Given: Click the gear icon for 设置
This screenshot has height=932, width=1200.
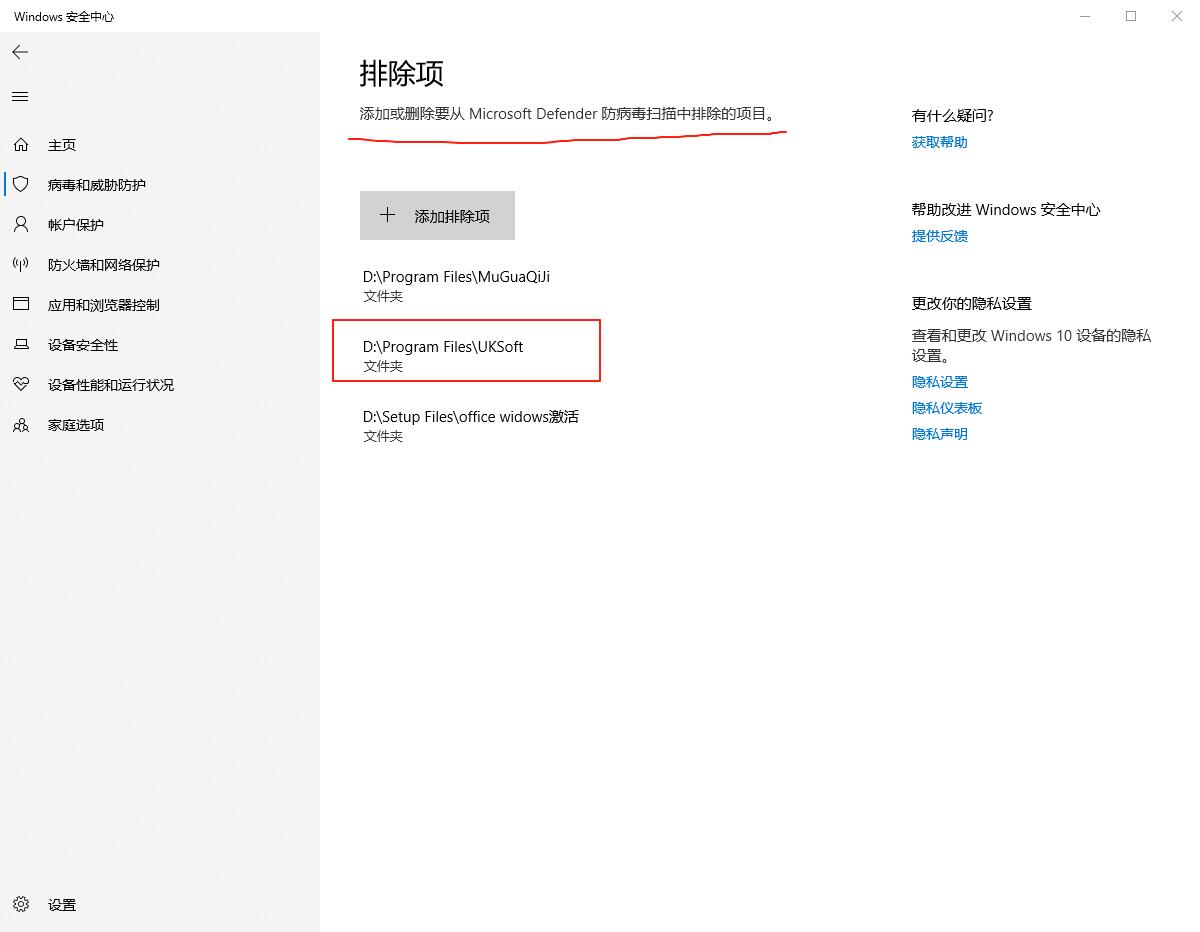Looking at the screenshot, I should (21, 905).
